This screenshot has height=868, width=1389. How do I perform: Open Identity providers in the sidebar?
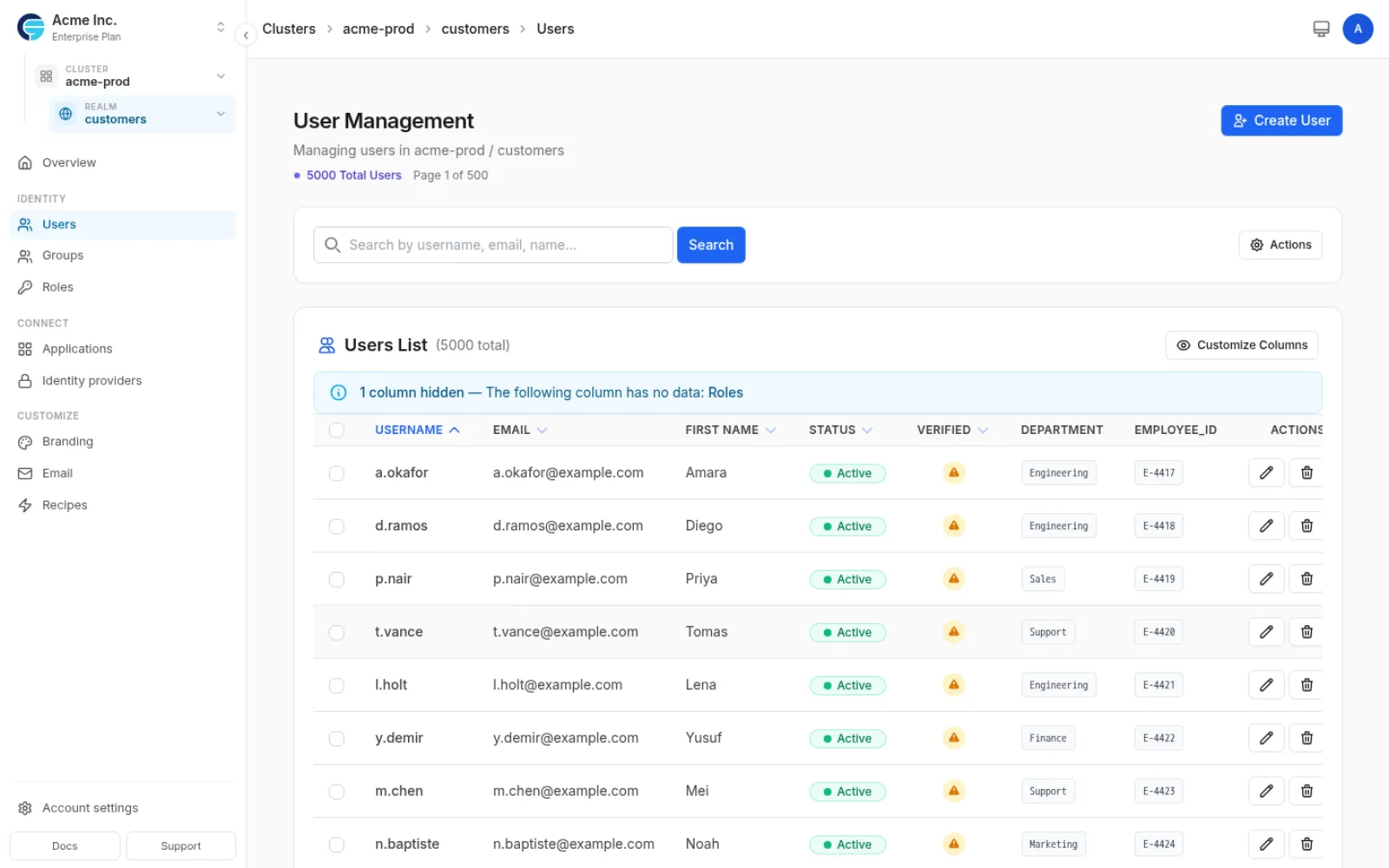[x=122, y=380]
